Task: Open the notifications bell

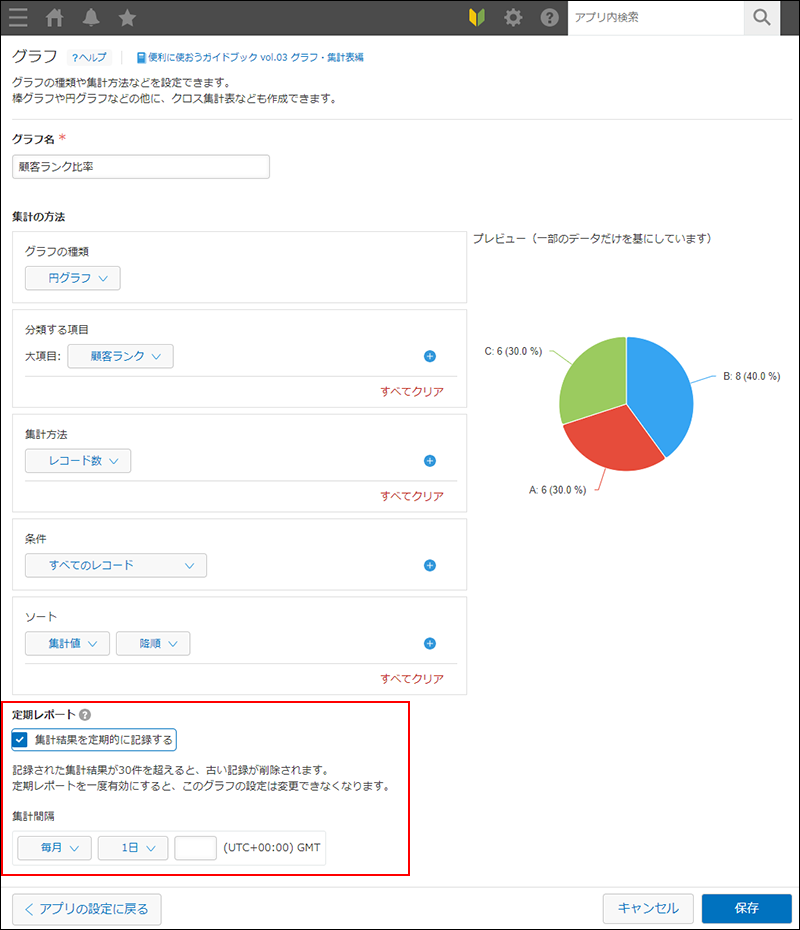Action: (91, 17)
